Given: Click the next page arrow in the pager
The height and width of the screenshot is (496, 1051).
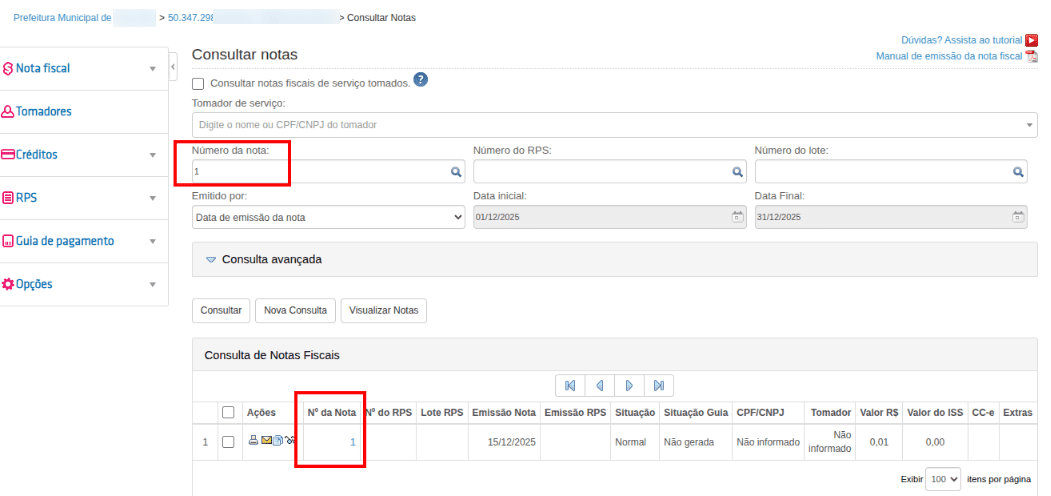Looking at the screenshot, I should [x=629, y=385].
